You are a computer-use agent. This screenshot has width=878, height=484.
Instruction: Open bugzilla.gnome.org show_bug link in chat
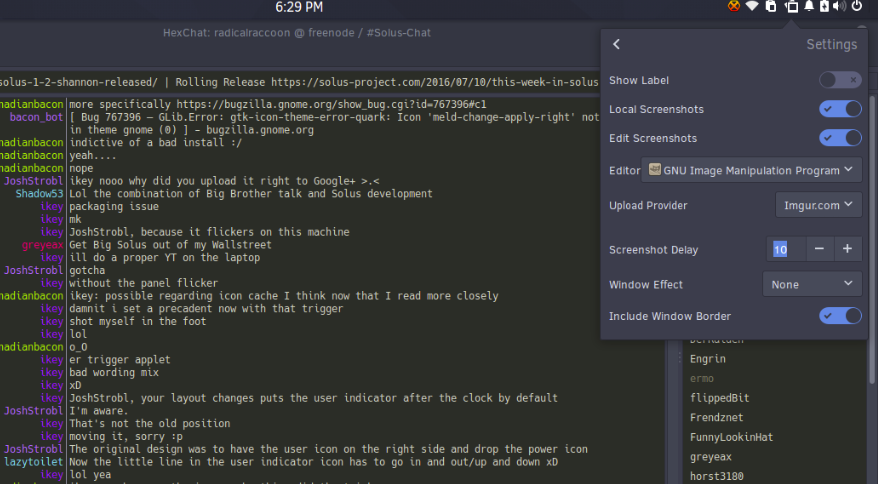pyautogui.click(x=331, y=104)
